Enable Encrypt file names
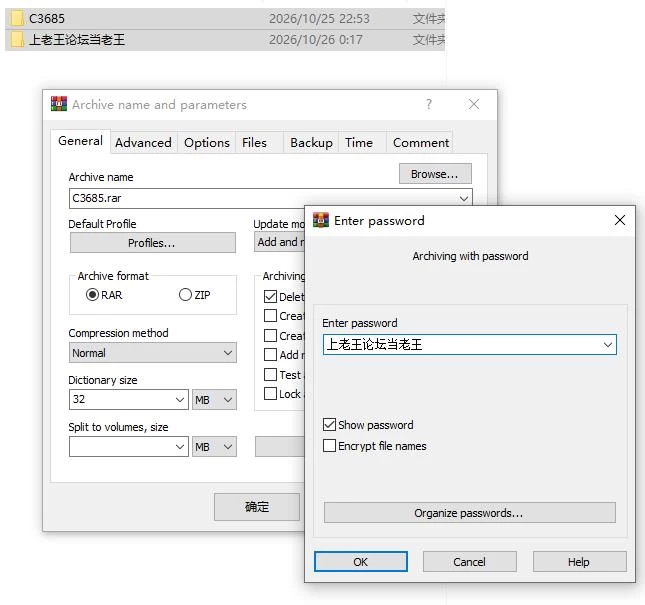 click(x=329, y=445)
